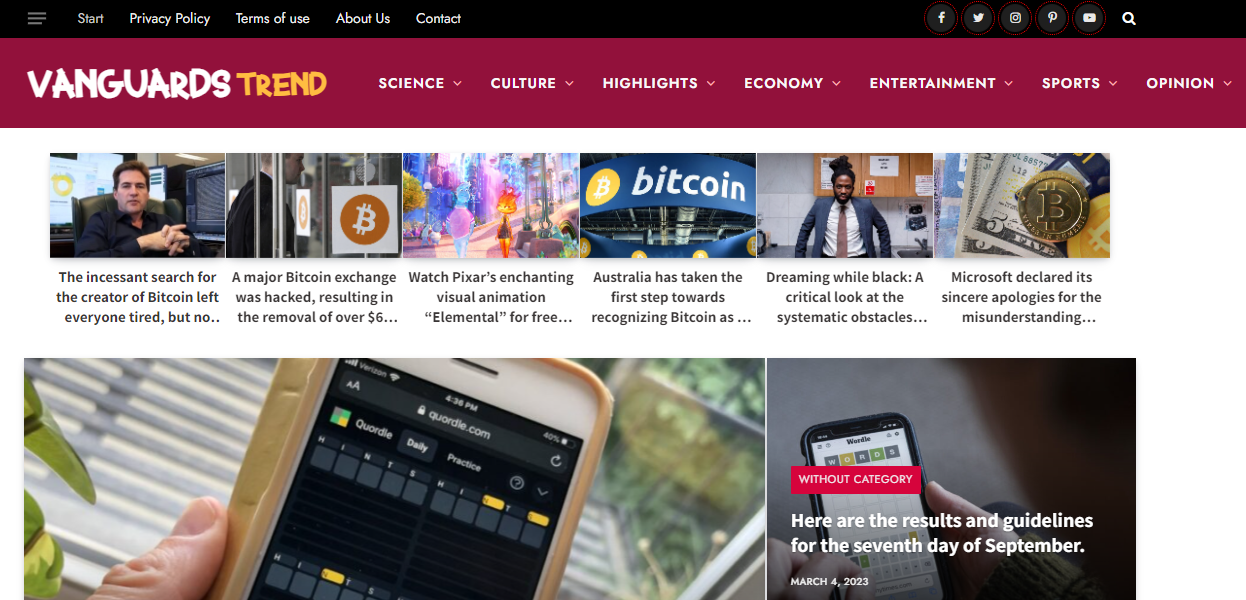The image size is (1246, 600).
Task: Open the hamburger menu icon
Action: 37,18
